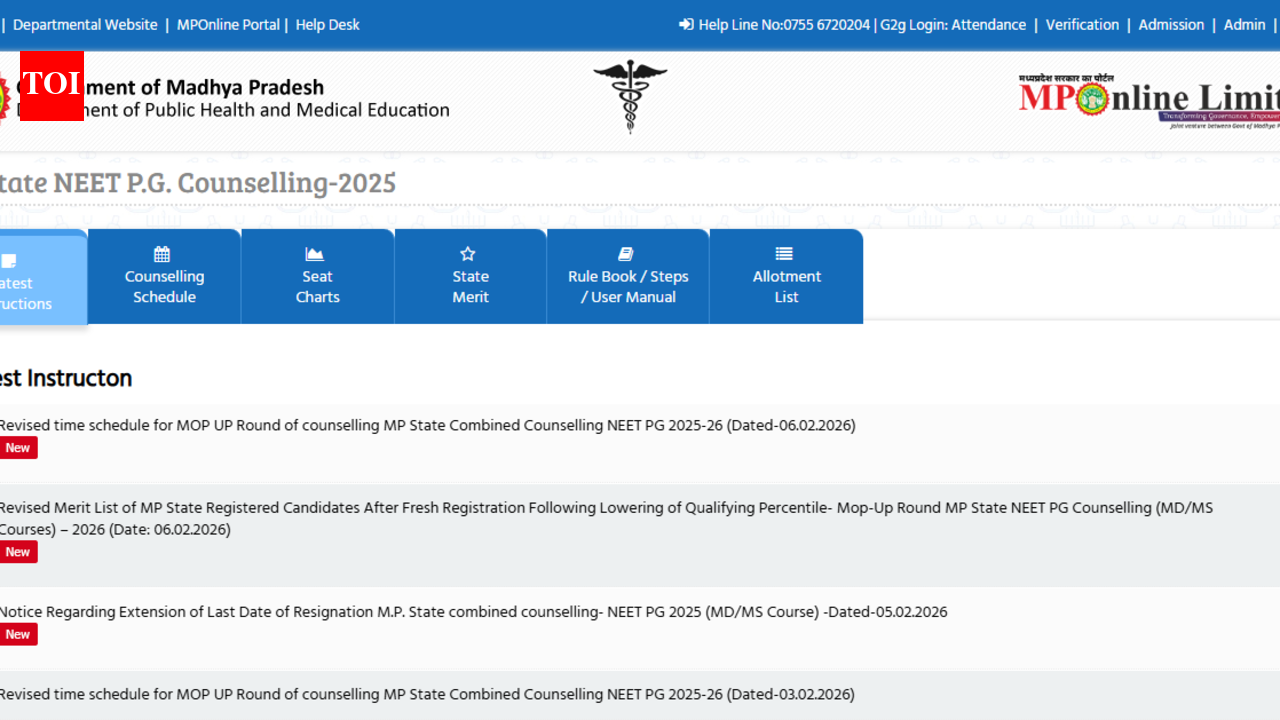Visit the Departmental Website link
Viewport: 1280px width, 720px height.
click(85, 24)
